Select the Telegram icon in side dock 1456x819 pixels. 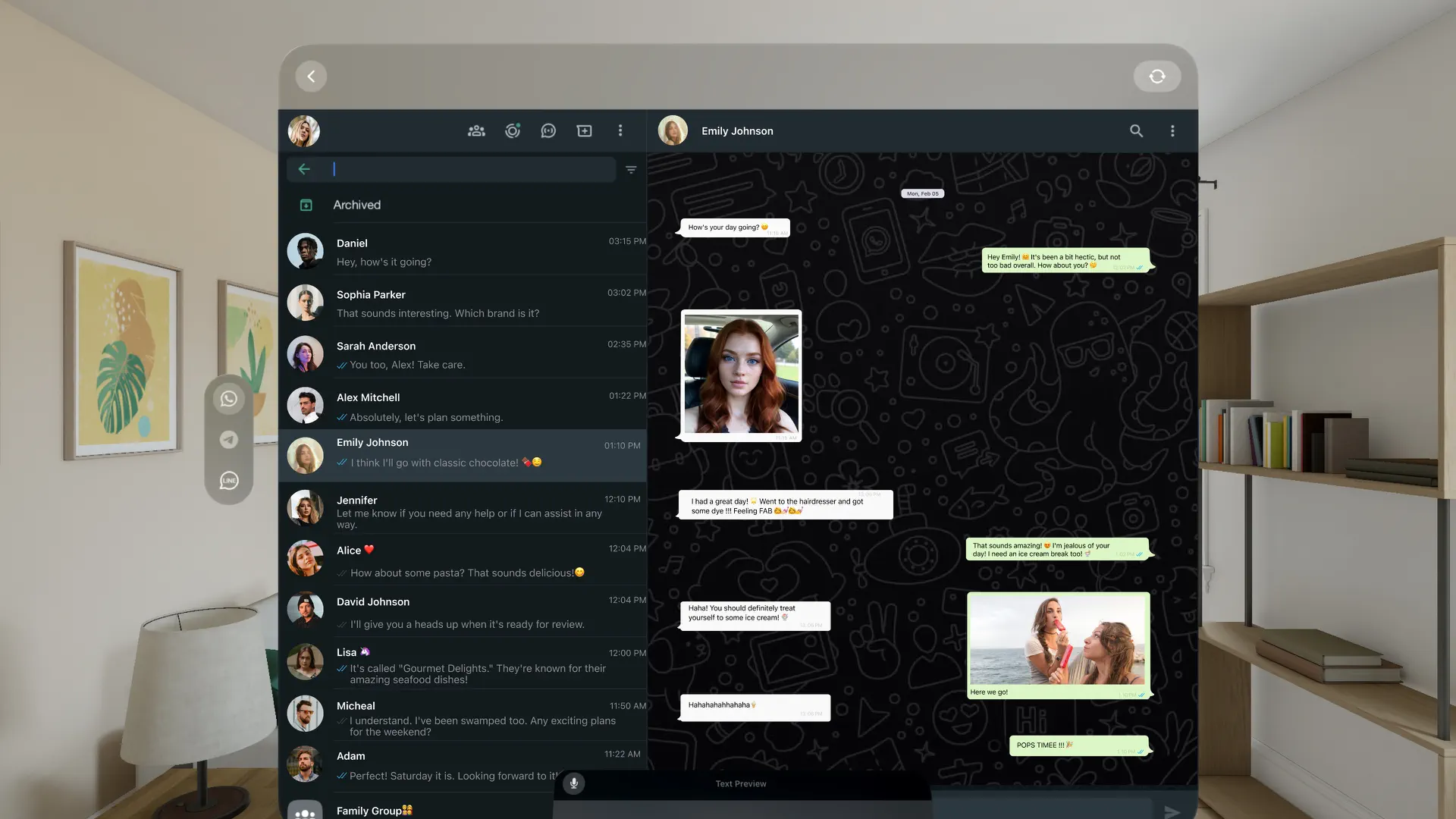click(x=229, y=440)
